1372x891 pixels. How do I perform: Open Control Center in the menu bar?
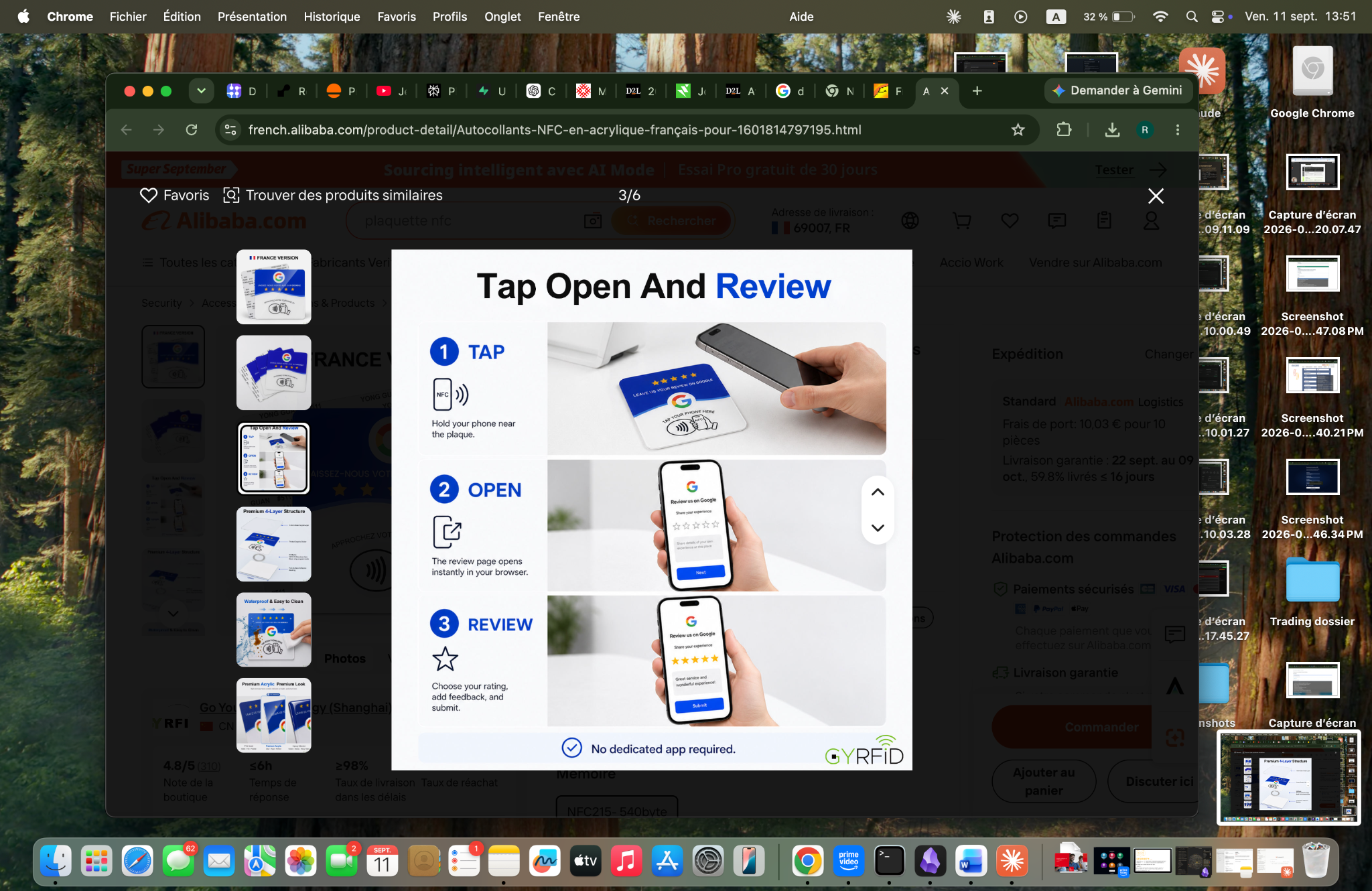click(1219, 17)
